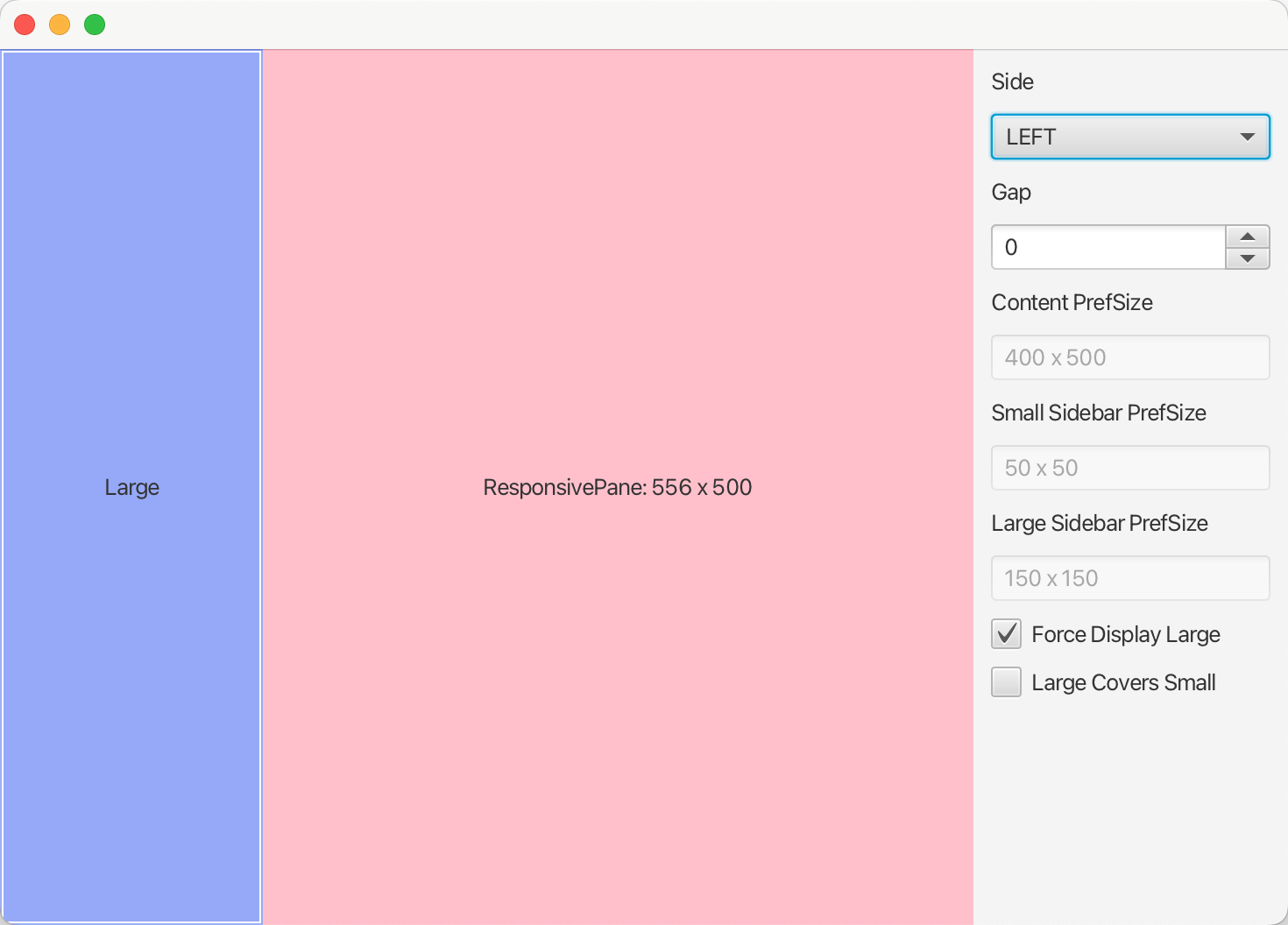Click the Small Sidebar PrefSize field

pyautogui.click(x=1129, y=468)
